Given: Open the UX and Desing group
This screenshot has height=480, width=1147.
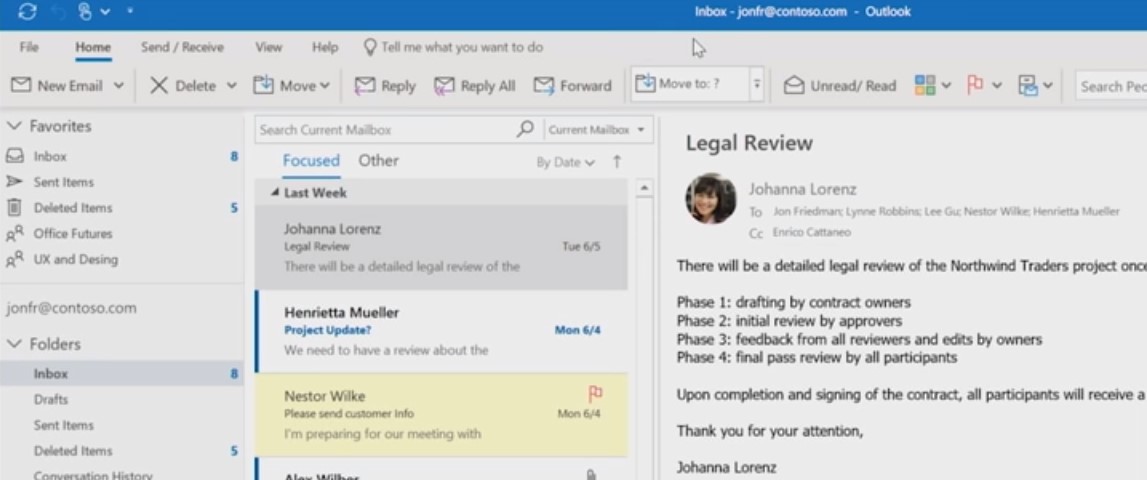Looking at the screenshot, I should [75, 259].
